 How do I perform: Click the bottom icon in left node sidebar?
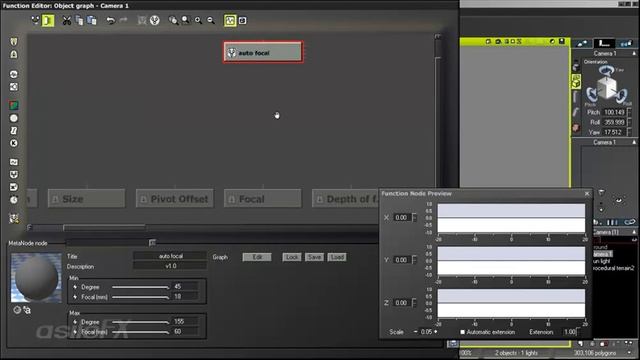14,219
